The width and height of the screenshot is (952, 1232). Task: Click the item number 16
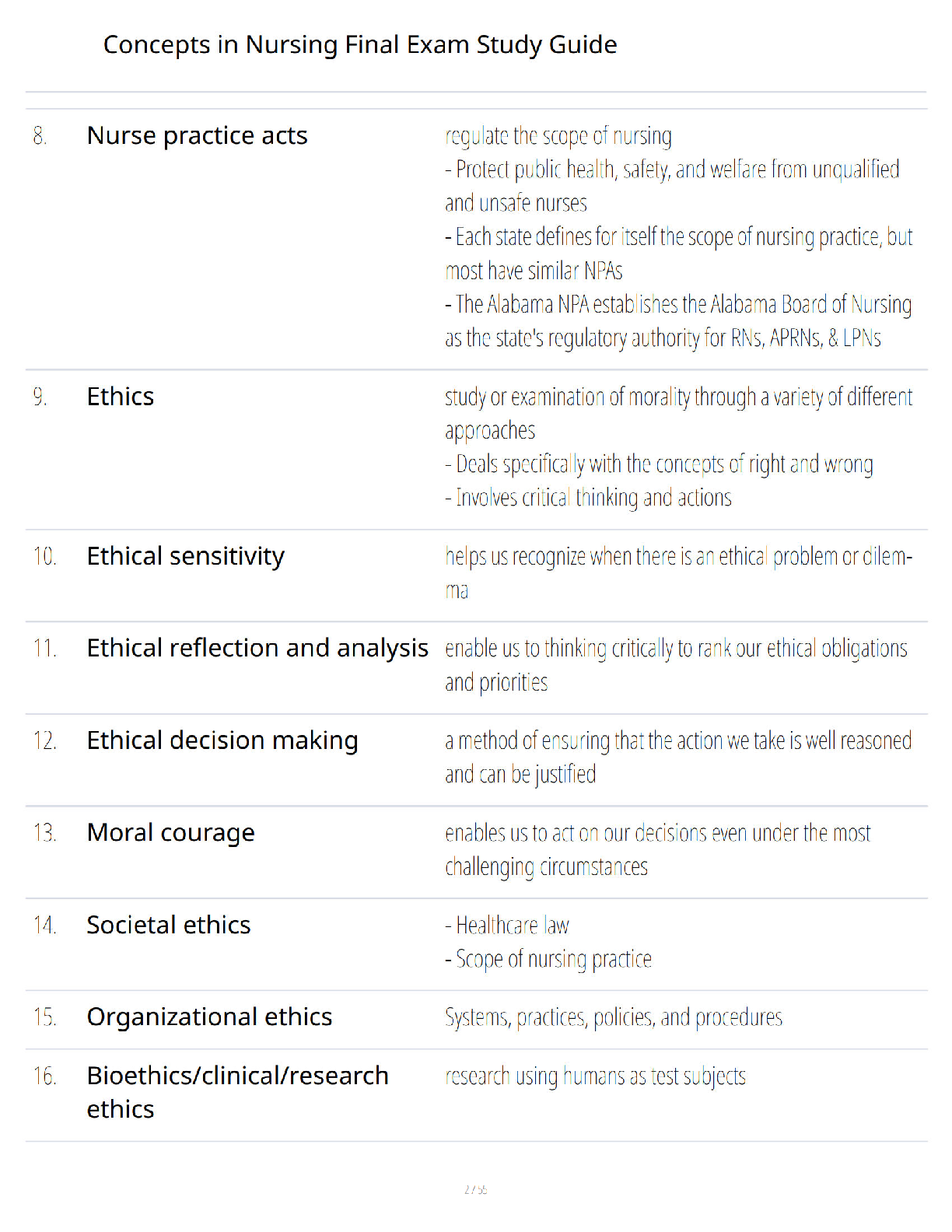44,1076
